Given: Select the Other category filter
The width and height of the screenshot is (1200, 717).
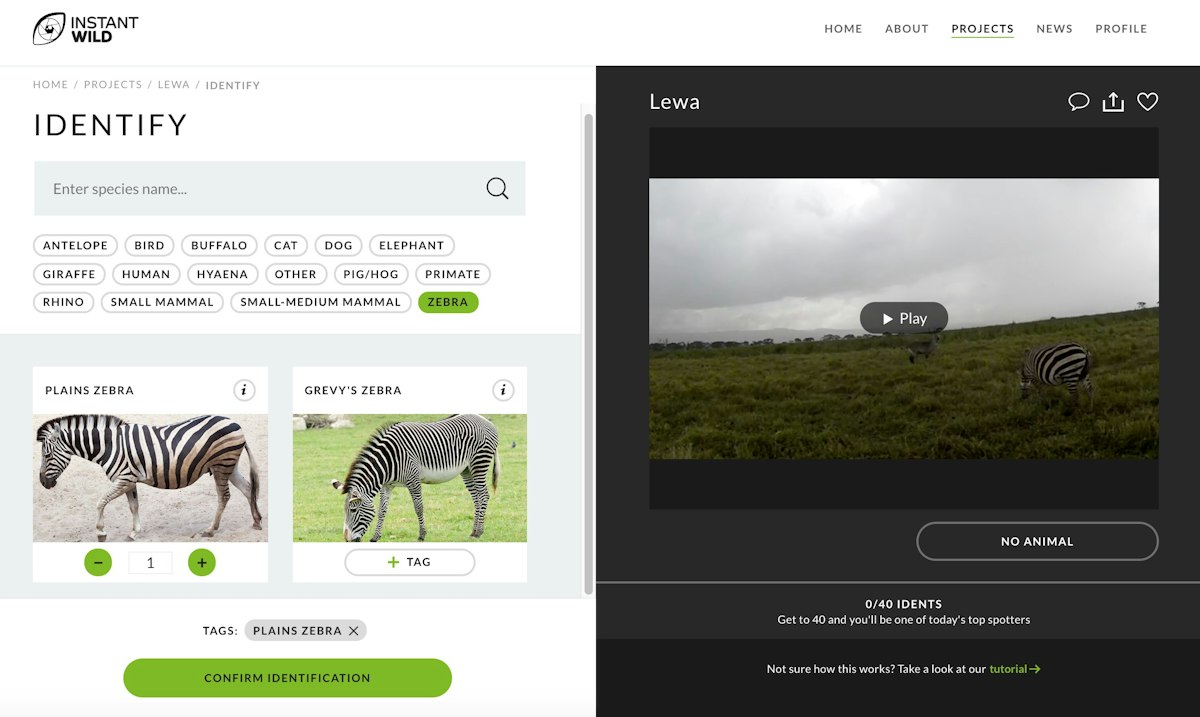Looking at the screenshot, I should click(x=295, y=274).
